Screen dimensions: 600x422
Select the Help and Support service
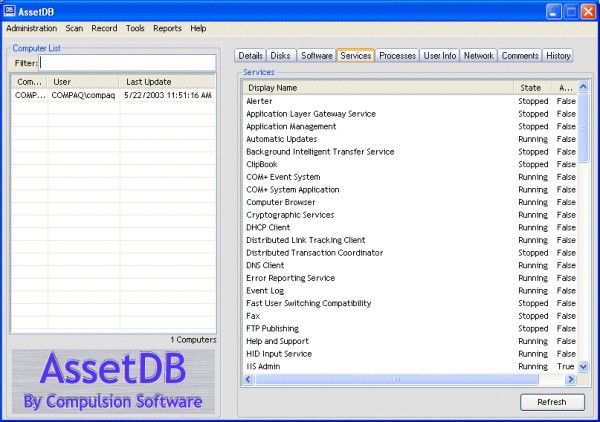pyautogui.click(x=410, y=341)
